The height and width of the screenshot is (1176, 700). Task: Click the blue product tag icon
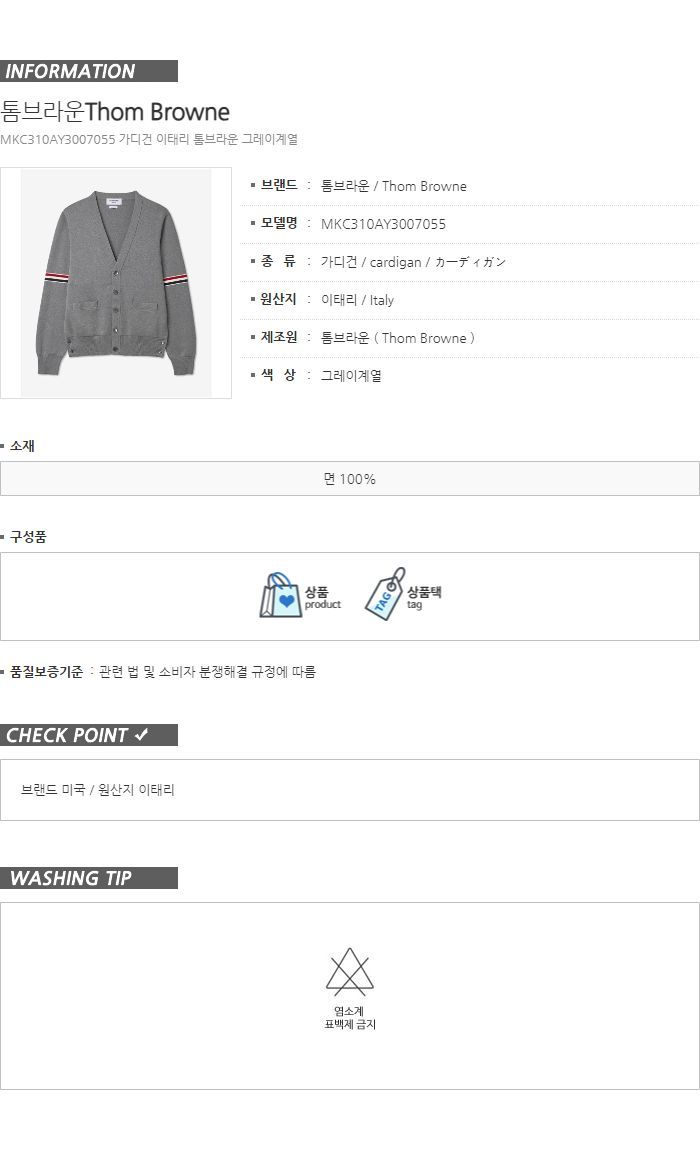384,595
